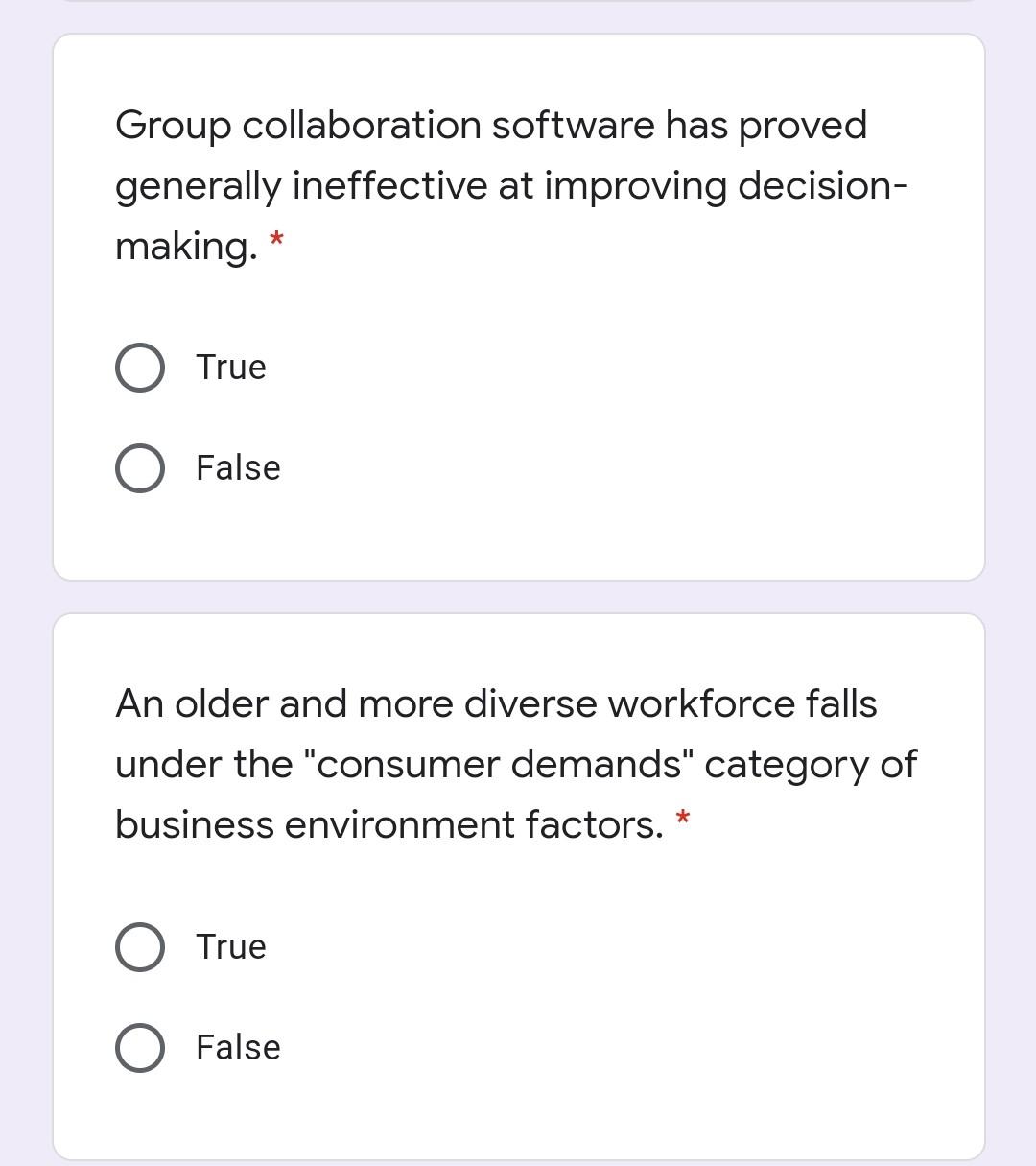Screen dimensions: 1036x1166
Task: Select False for the workforce diversity question
Action: click(139, 1047)
